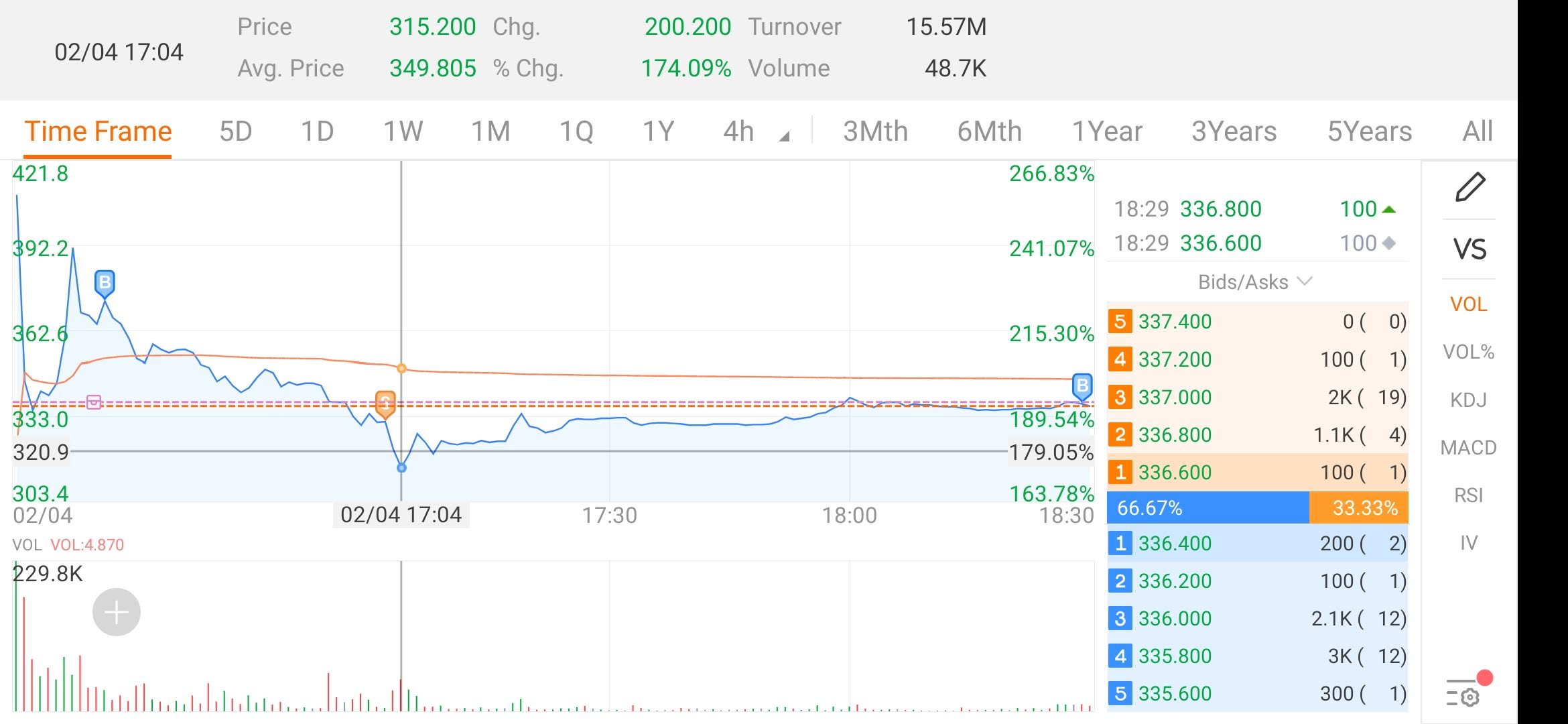Tap the blue B marker near 18:30
Screen dimensions: 1568x724
click(1082, 387)
